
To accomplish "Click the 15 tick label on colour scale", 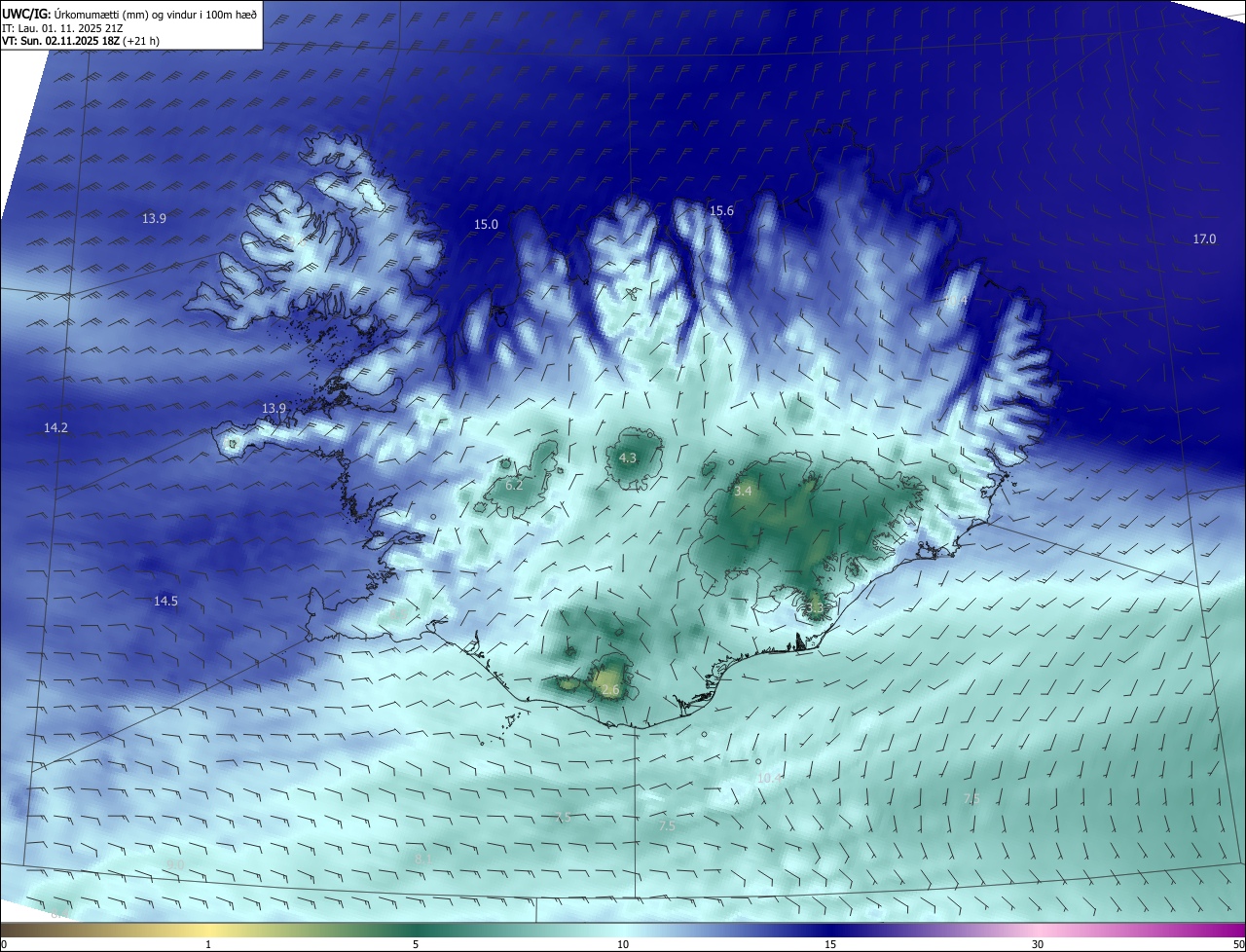I will [830, 944].
